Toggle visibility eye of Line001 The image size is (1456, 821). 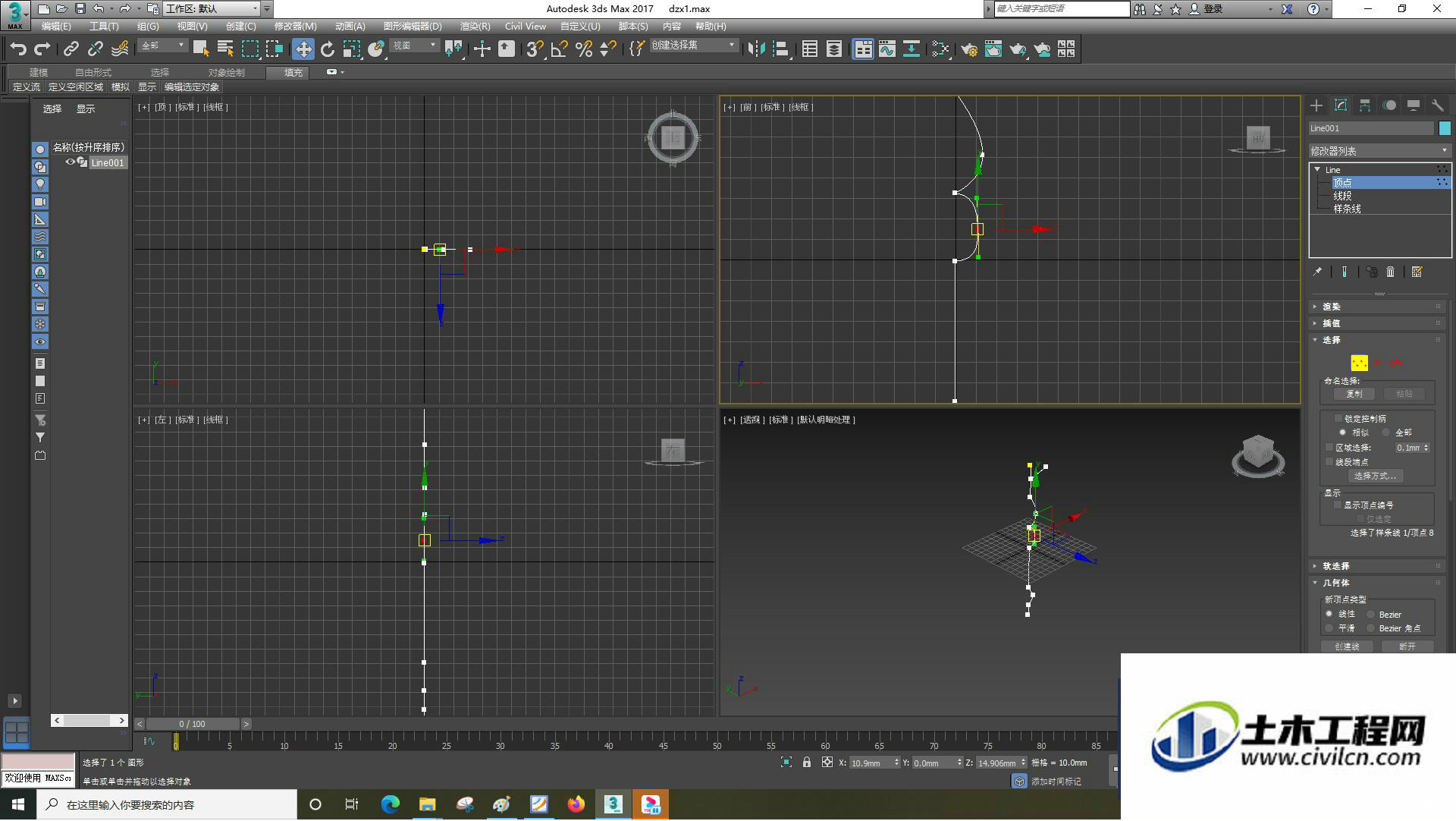pos(71,162)
